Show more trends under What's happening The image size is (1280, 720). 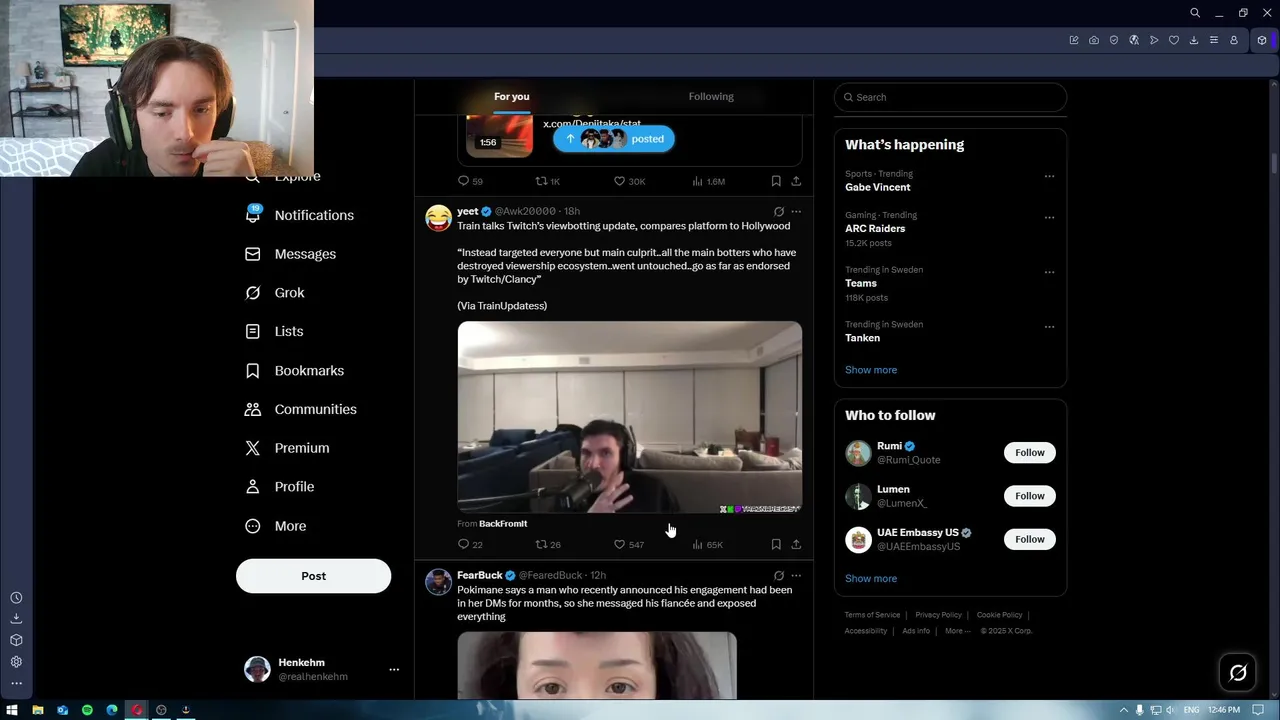point(871,370)
